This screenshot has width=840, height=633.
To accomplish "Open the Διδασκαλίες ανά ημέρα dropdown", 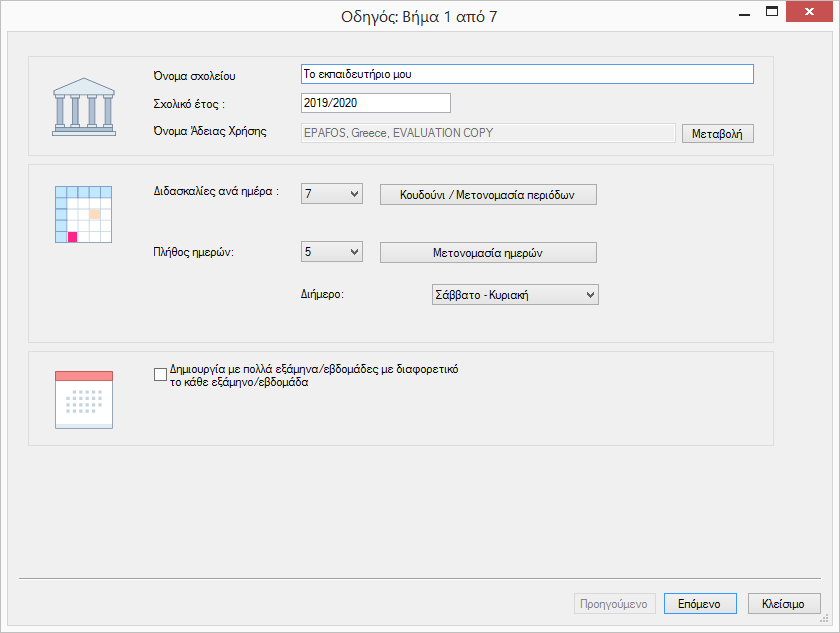I will (331, 194).
